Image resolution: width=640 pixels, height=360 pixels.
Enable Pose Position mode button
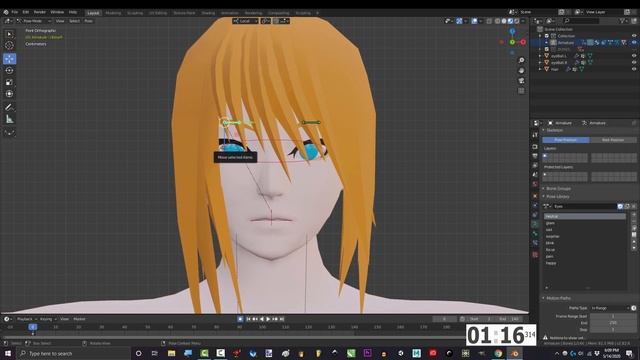click(566, 140)
